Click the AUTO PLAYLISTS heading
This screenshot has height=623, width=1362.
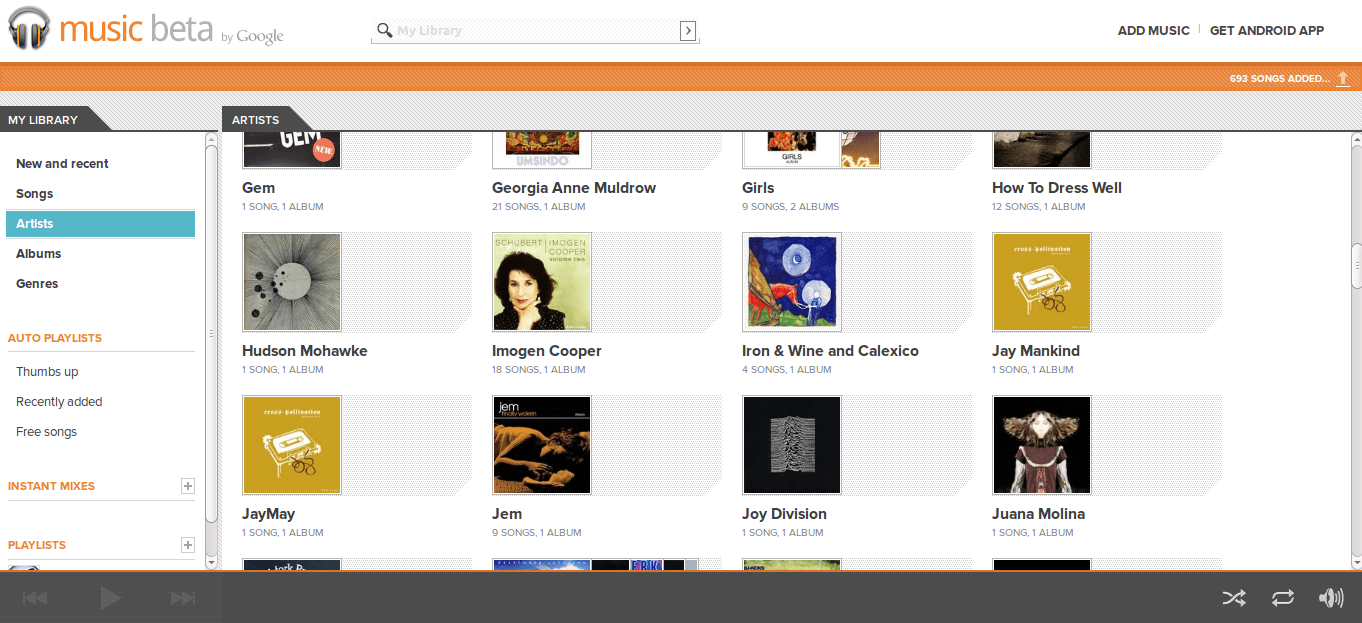pyautogui.click(x=55, y=338)
